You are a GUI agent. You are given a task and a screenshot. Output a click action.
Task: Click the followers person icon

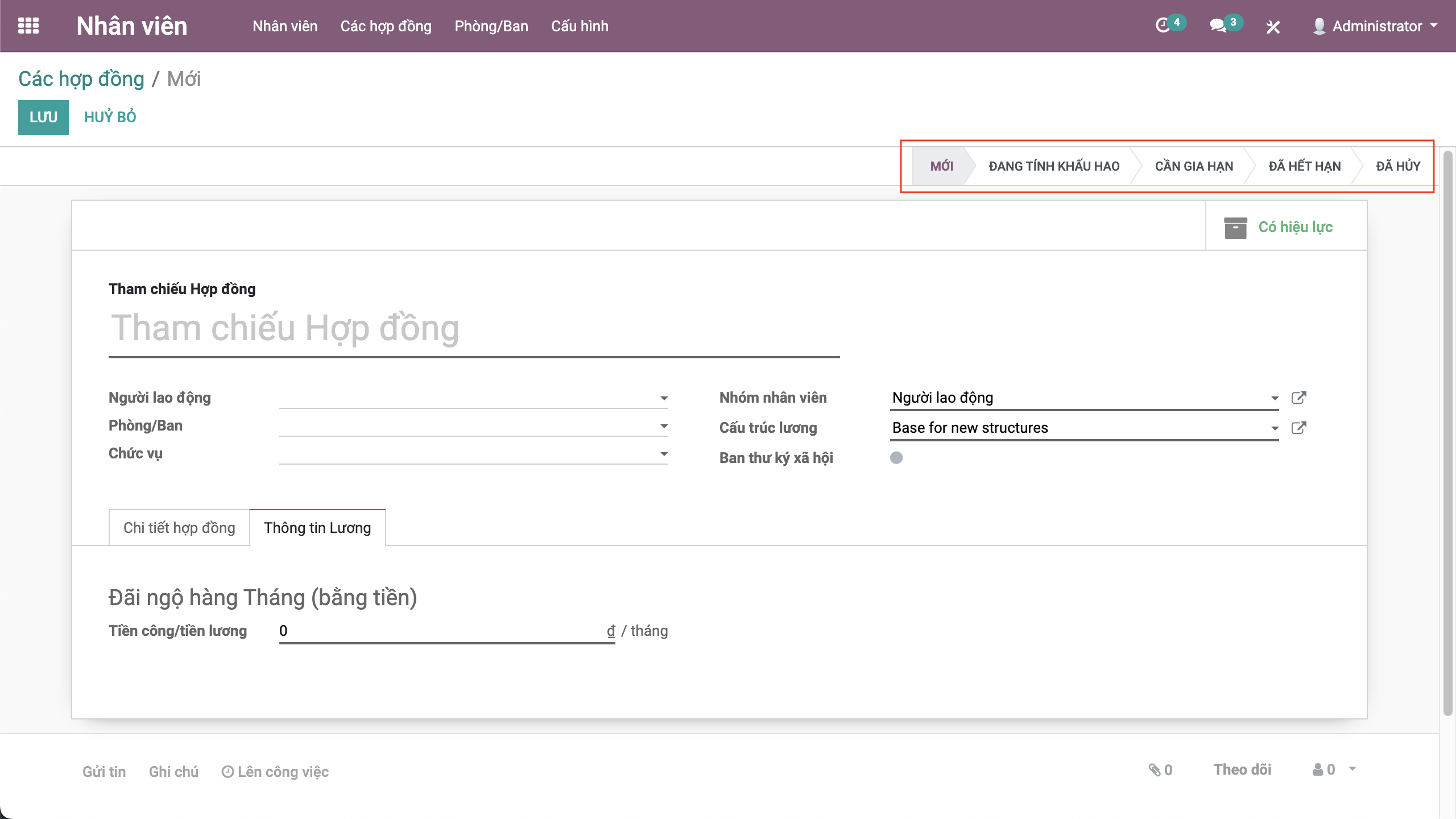pyautogui.click(x=1318, y=770)
